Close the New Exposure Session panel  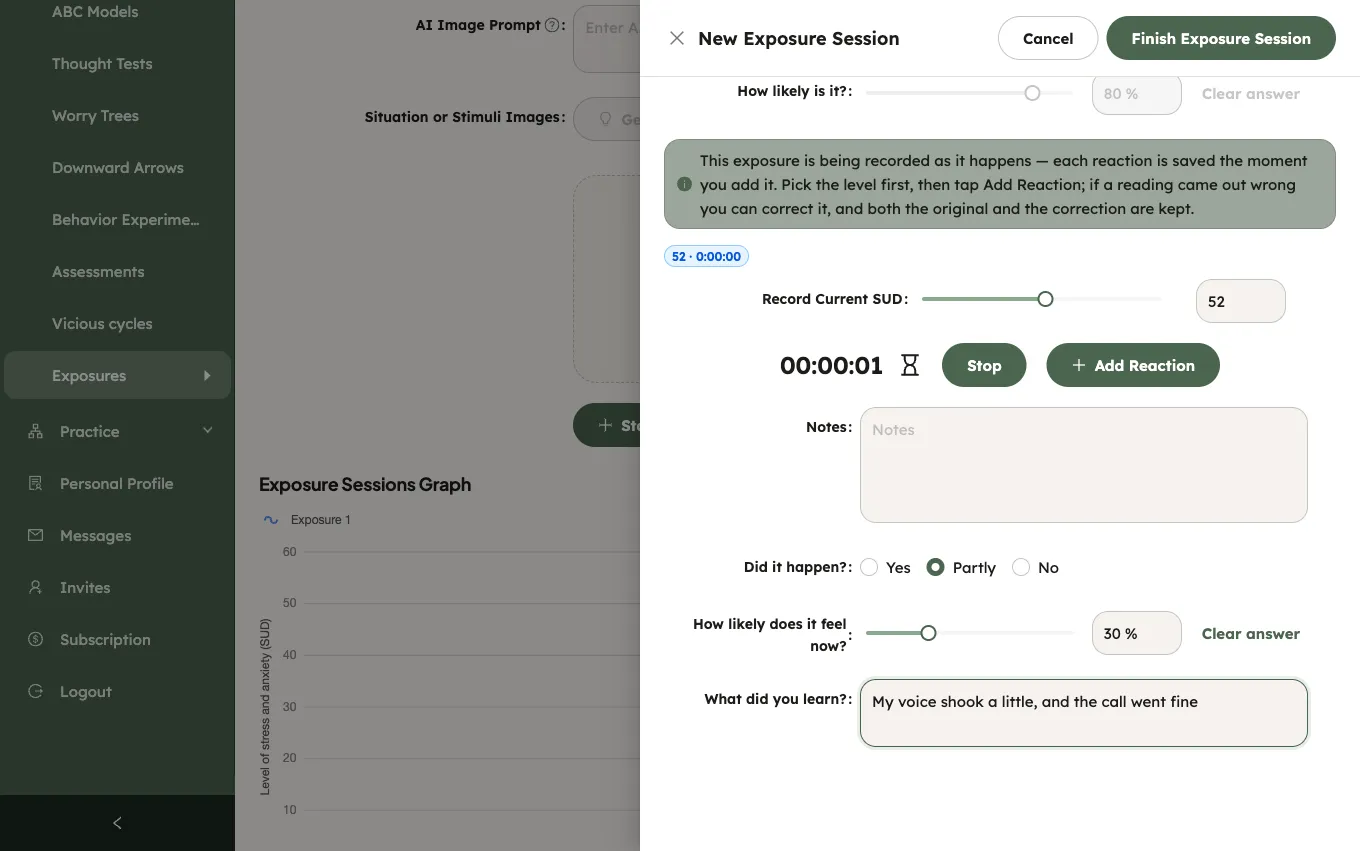pos(677,38)
